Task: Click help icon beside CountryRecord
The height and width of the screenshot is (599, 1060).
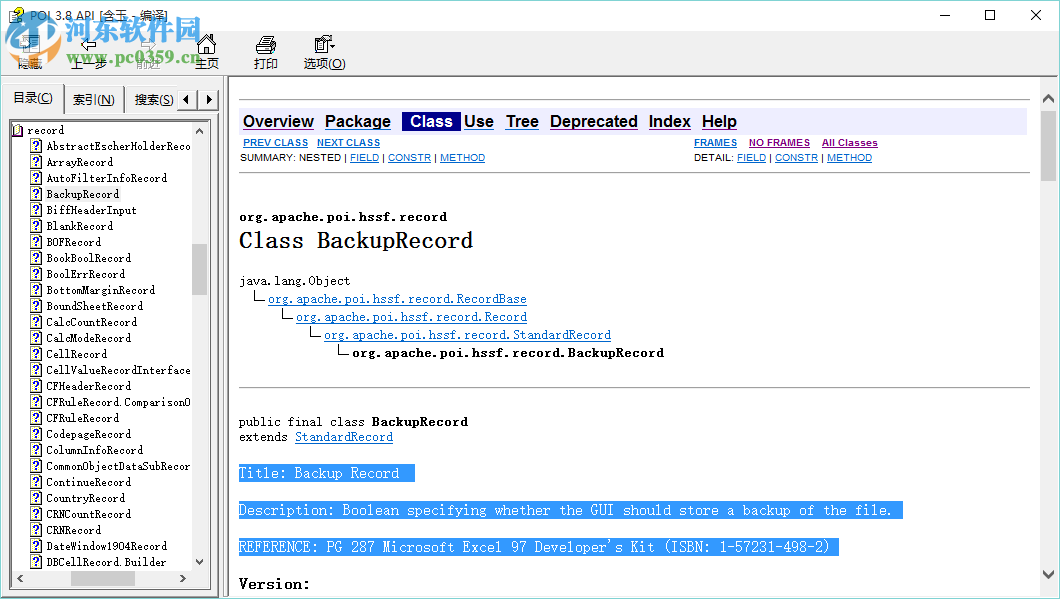Action: 37,498
